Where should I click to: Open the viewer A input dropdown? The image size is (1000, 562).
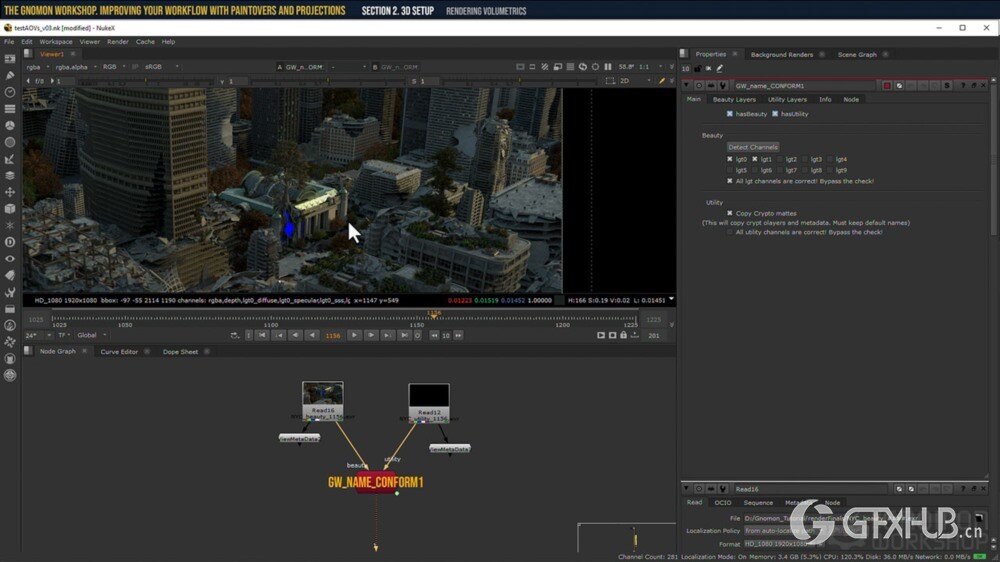(304, 67)
